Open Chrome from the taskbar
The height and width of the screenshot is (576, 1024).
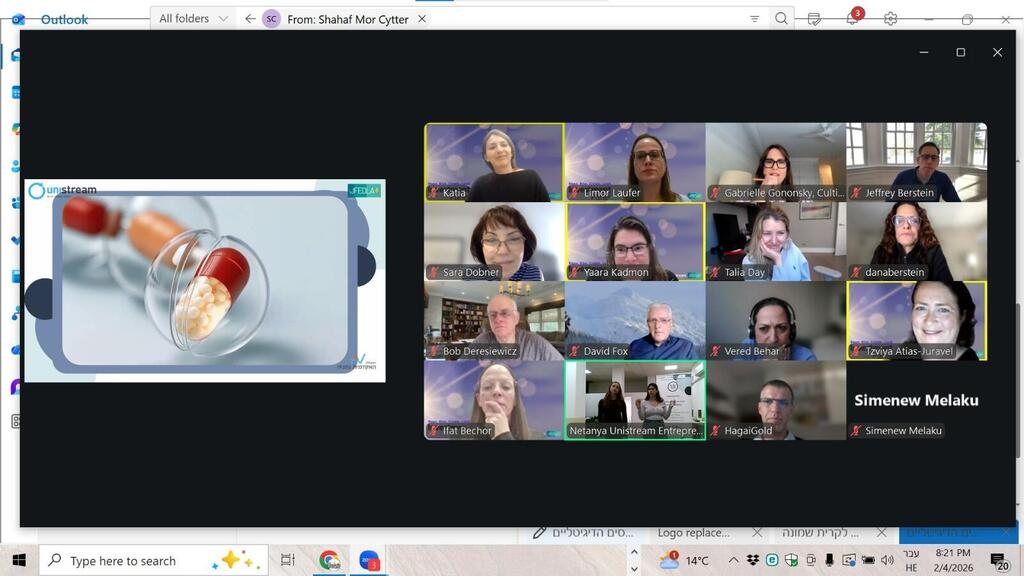pos(329,560)
